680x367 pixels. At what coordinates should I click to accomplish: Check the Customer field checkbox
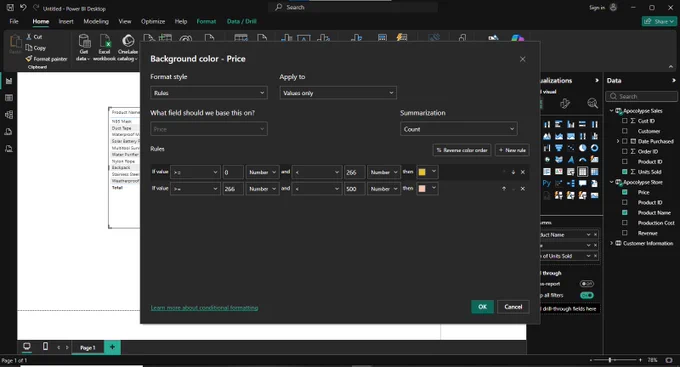625,131
